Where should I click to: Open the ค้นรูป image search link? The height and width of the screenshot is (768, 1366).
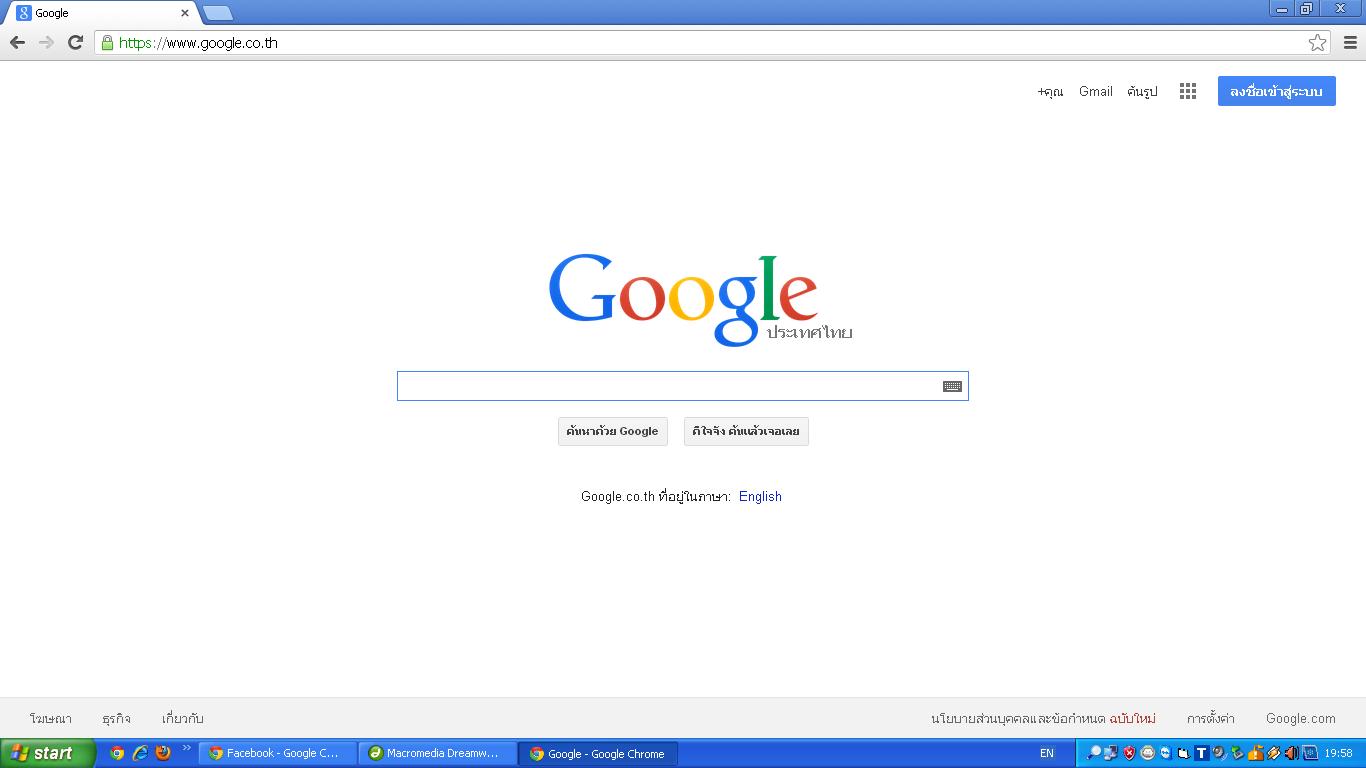click(1142, 91)
